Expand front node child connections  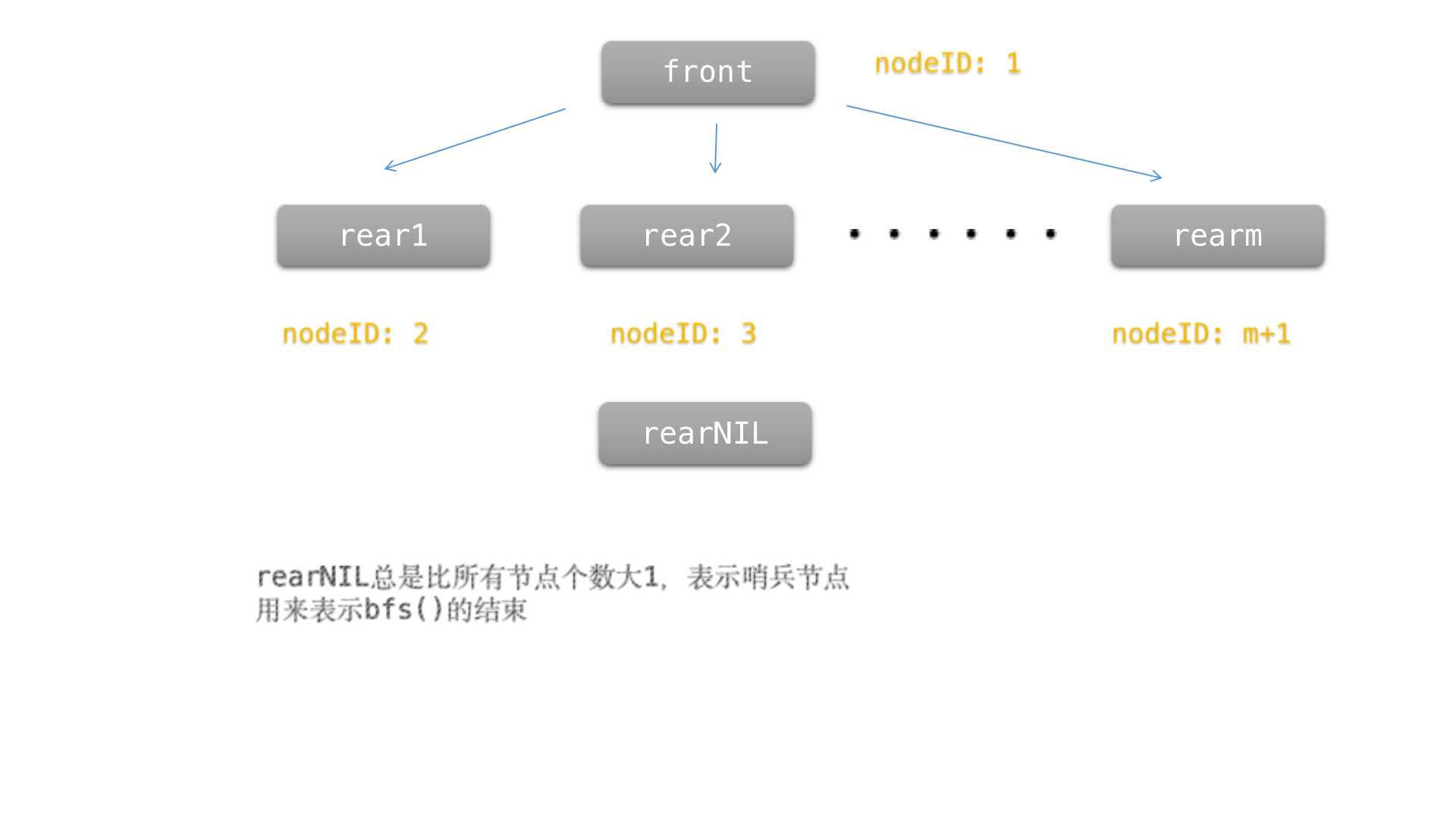(705, 68)
